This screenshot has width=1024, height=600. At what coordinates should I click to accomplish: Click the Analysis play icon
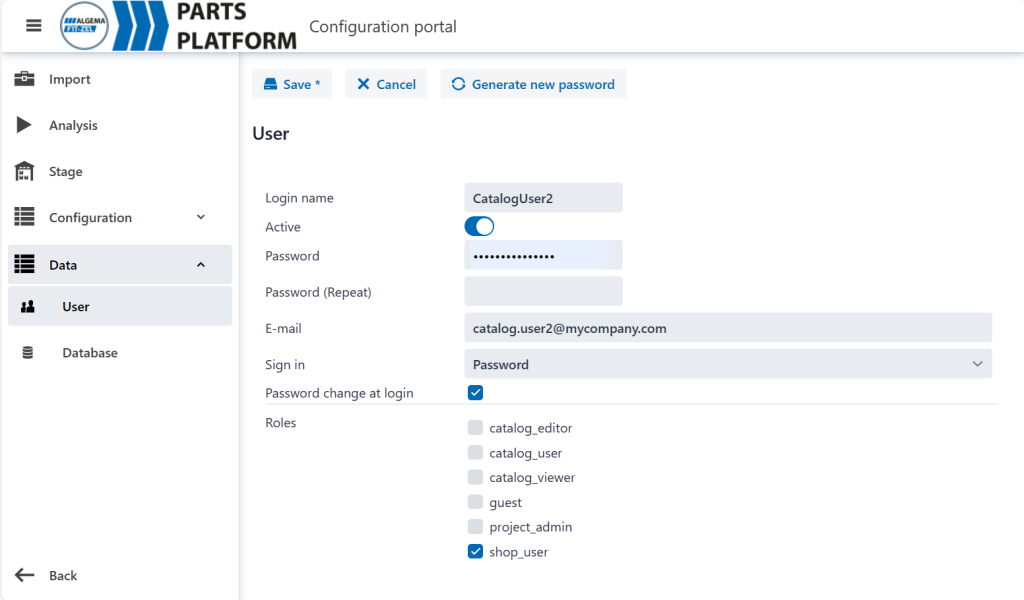[x=25, y=125]
